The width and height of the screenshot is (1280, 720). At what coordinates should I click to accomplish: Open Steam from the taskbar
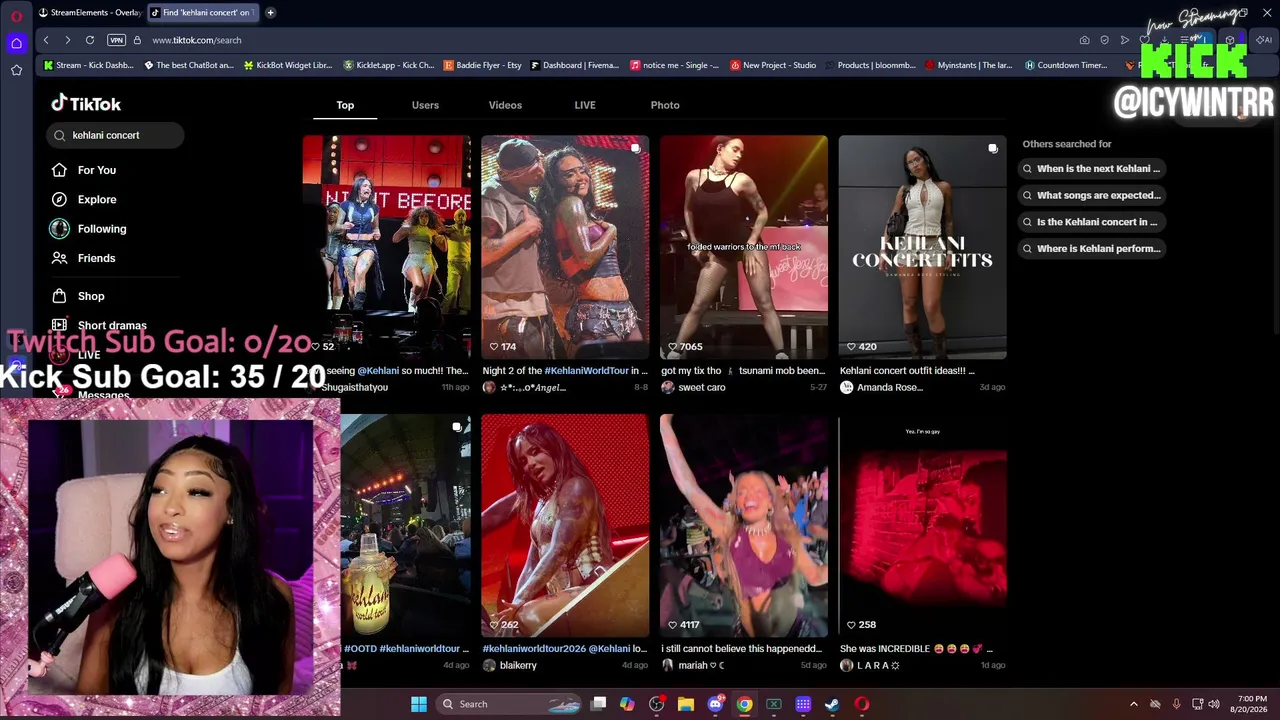[x=832, y=704]
